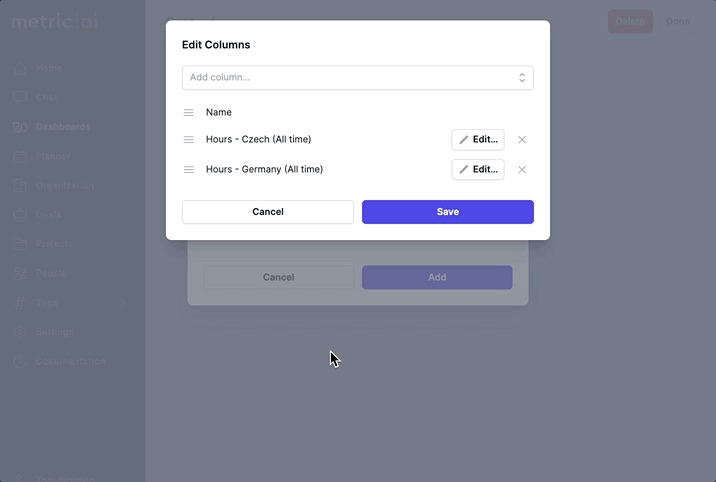The height and width of the screenshot is (482, 716).
Task: Go to Home in the sidebar
Action: (48, 69)
